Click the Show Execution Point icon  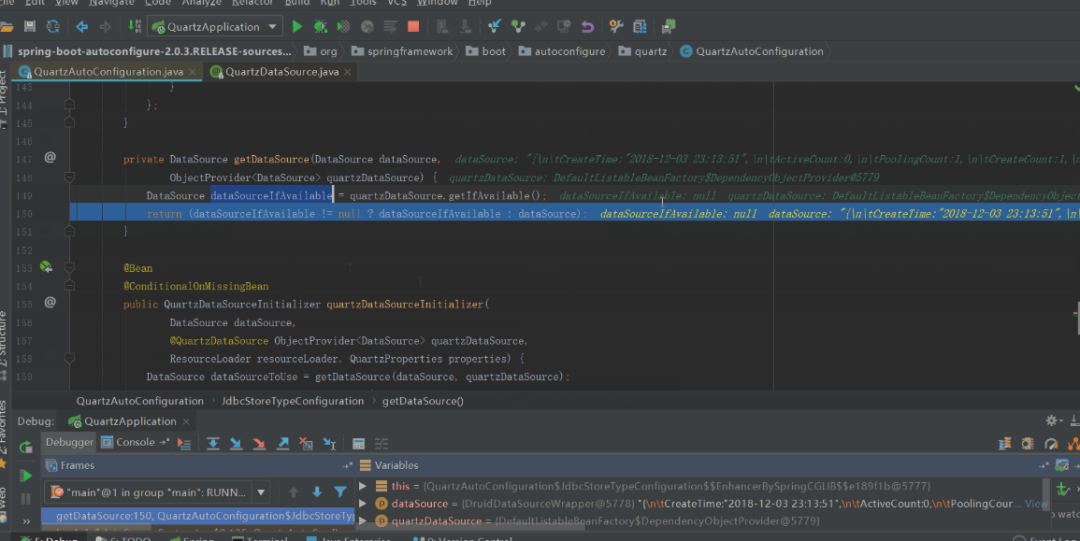tap(184, 444)
